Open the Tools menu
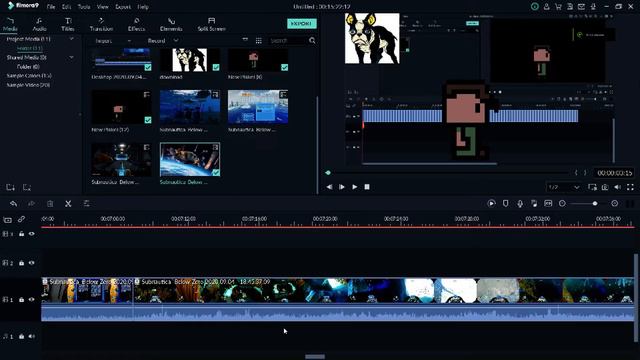Screen dimensions: 640x360 [x=84, y=7]
